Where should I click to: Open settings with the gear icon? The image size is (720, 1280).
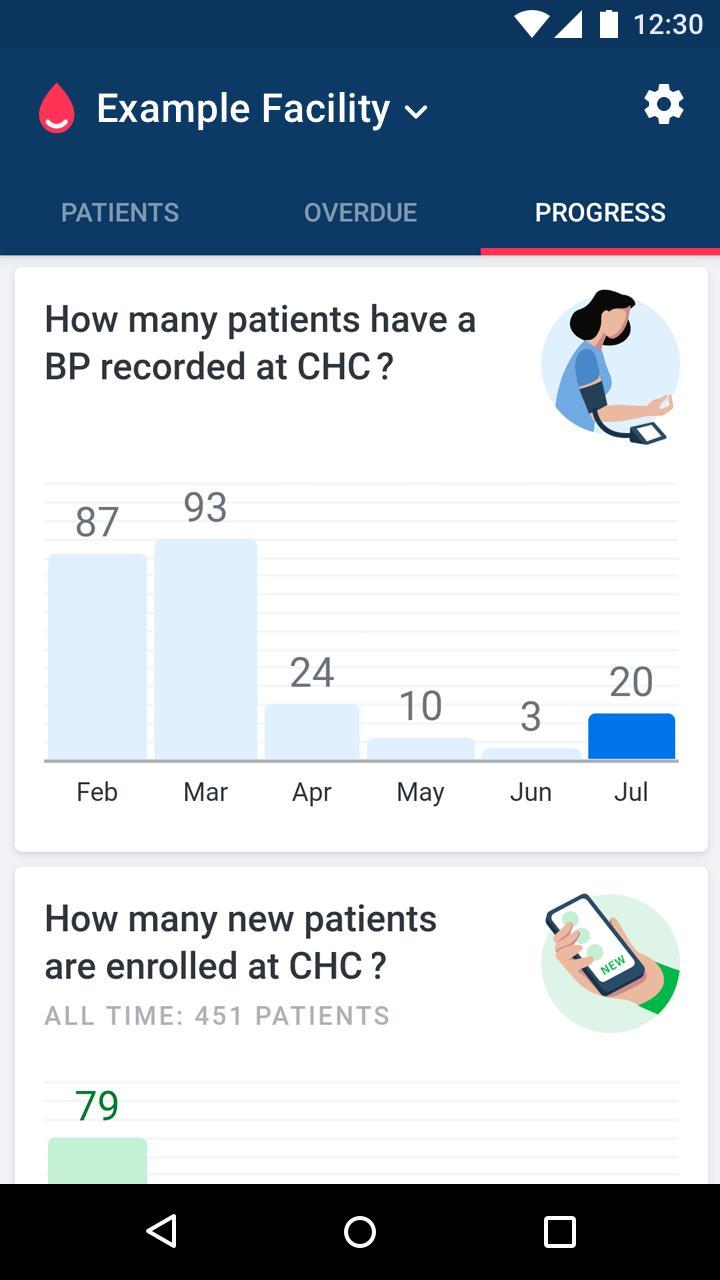coord(663,105)
